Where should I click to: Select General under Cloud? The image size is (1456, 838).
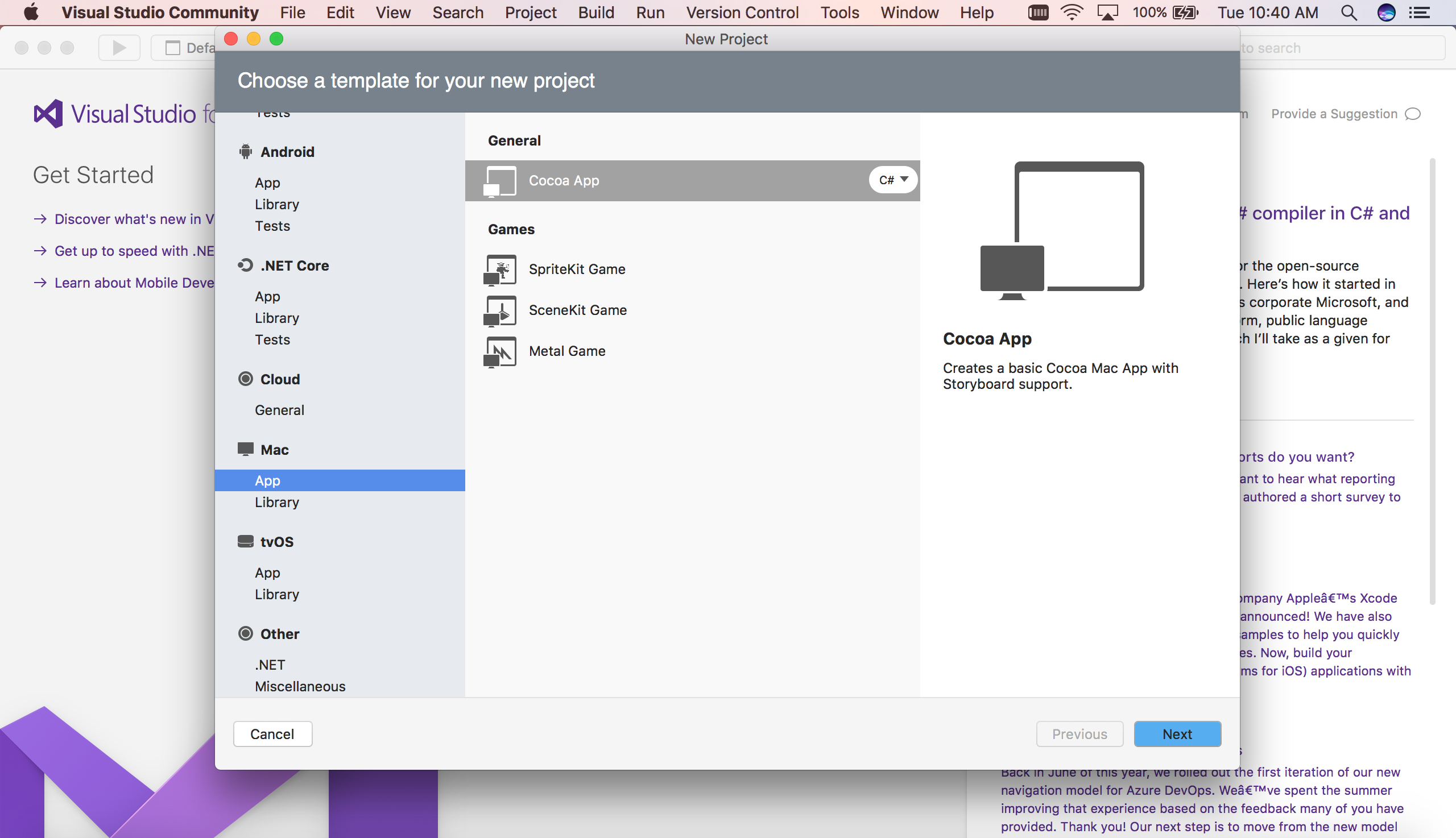279,410
